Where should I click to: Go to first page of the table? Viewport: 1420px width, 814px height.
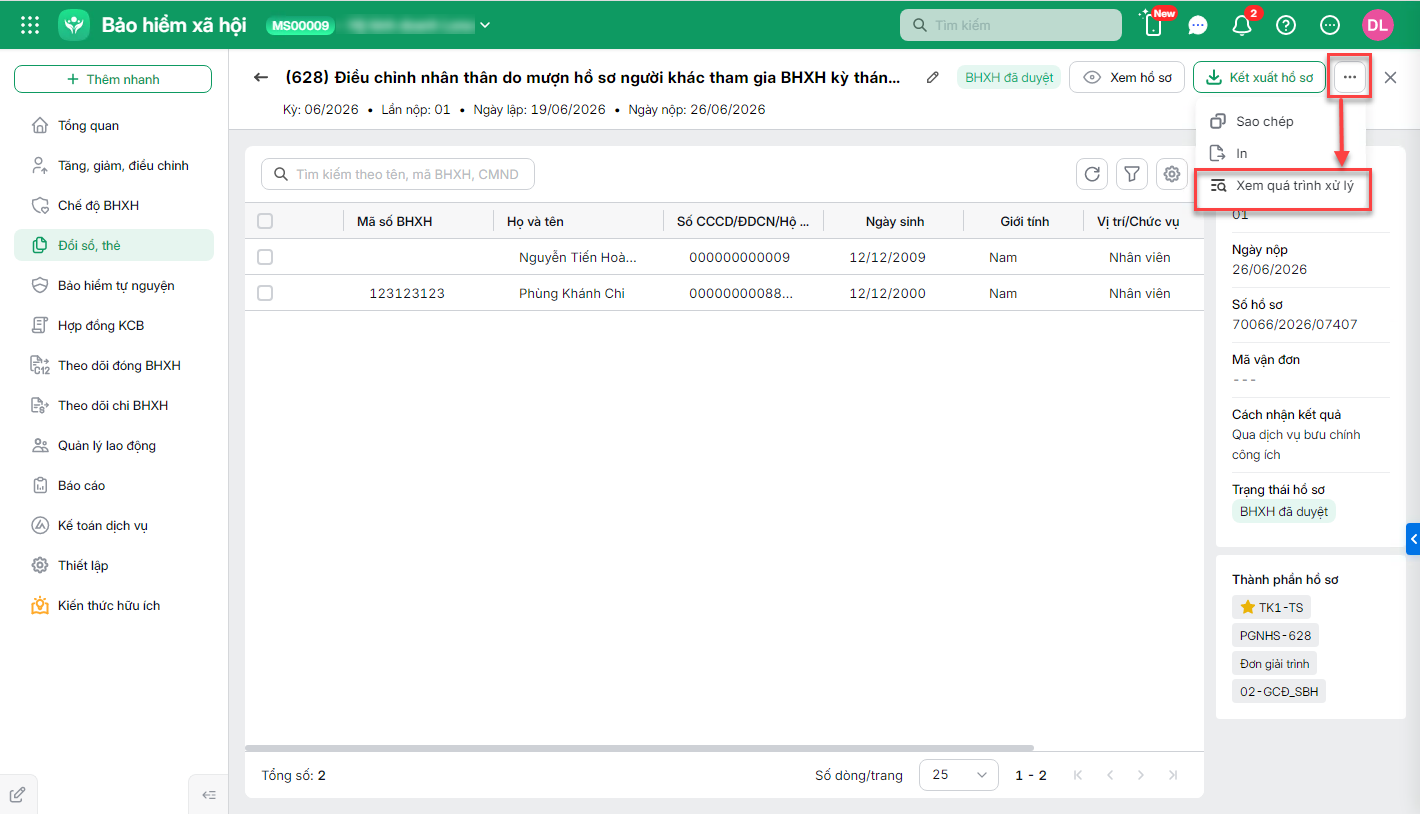coord(1077,775)
